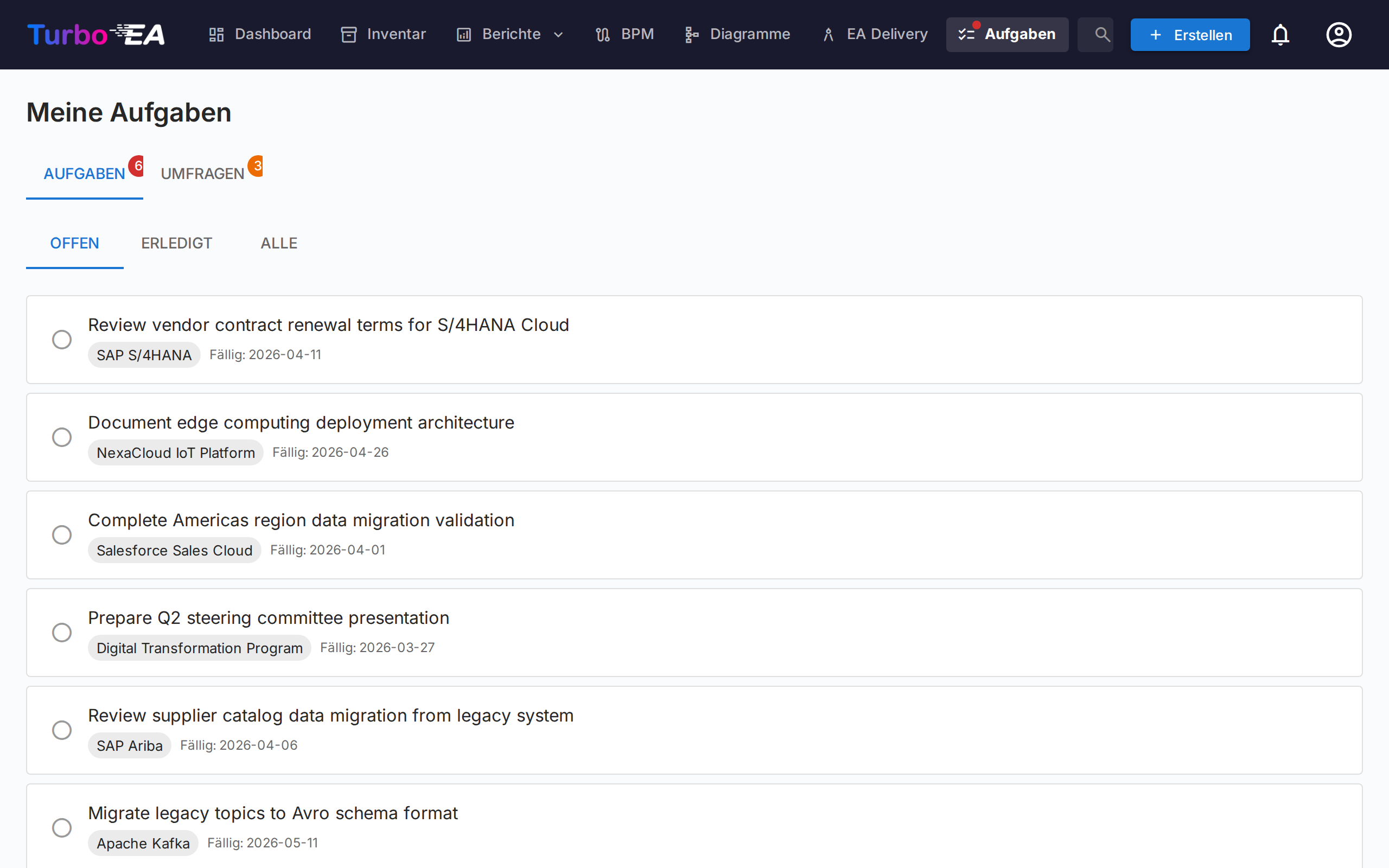Open the Apache Kafka tag

143,843
